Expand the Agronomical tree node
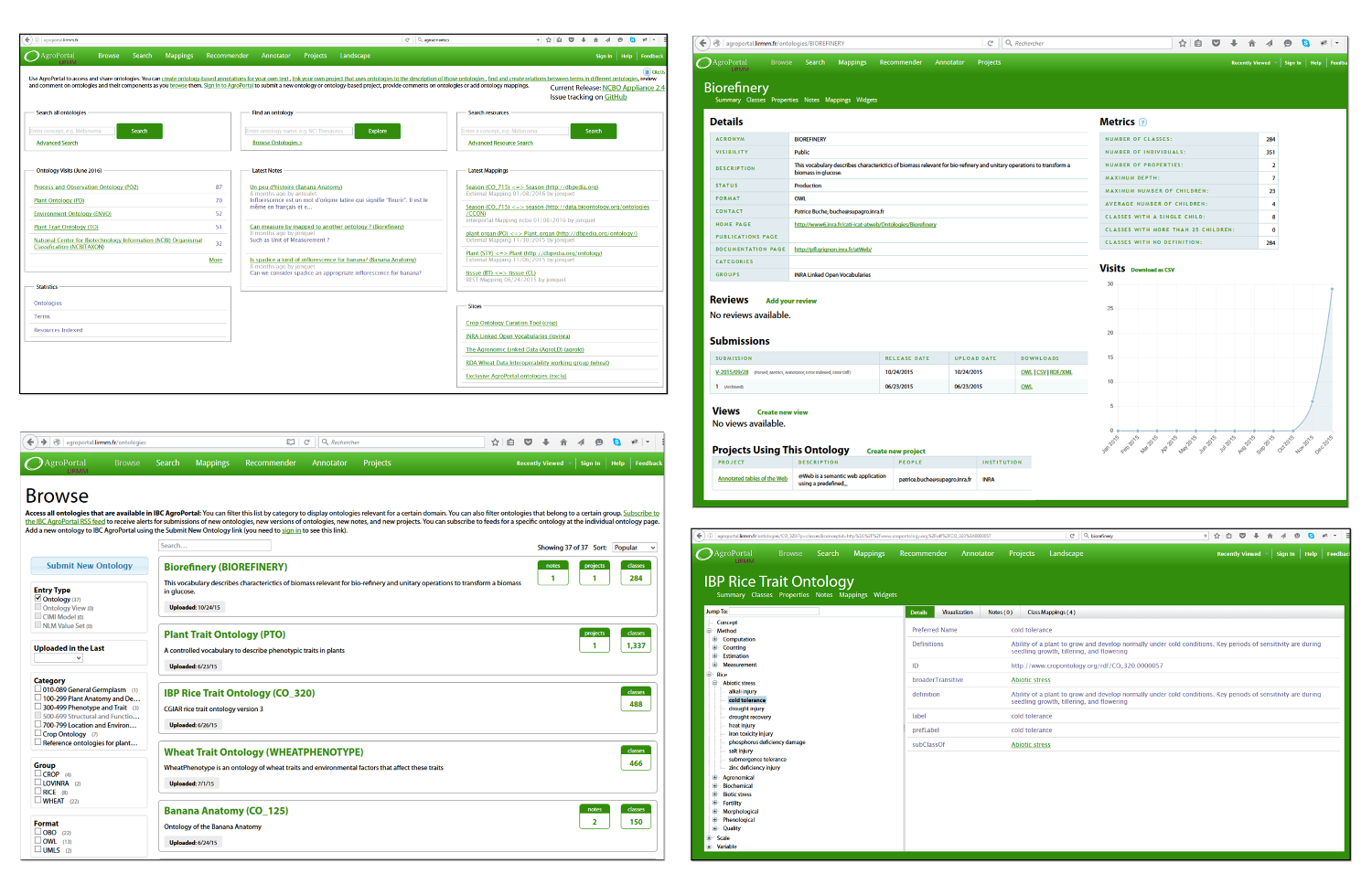 tap(715, 778)
